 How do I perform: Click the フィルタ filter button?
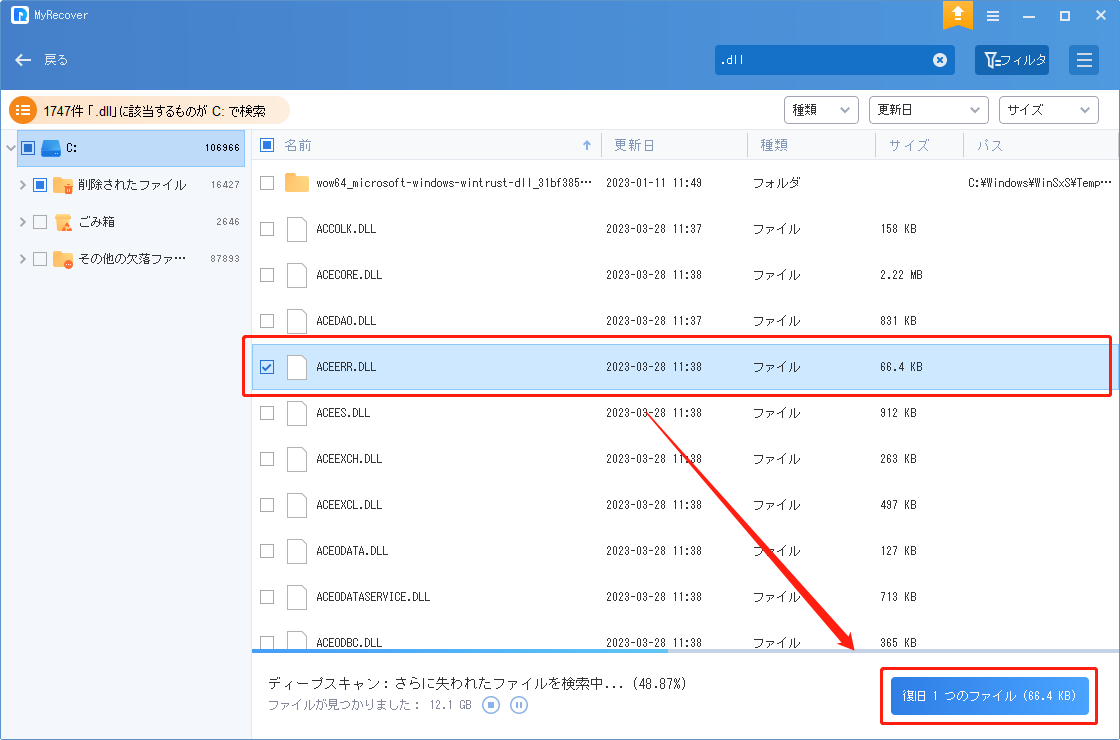[x=1012, y=60]
